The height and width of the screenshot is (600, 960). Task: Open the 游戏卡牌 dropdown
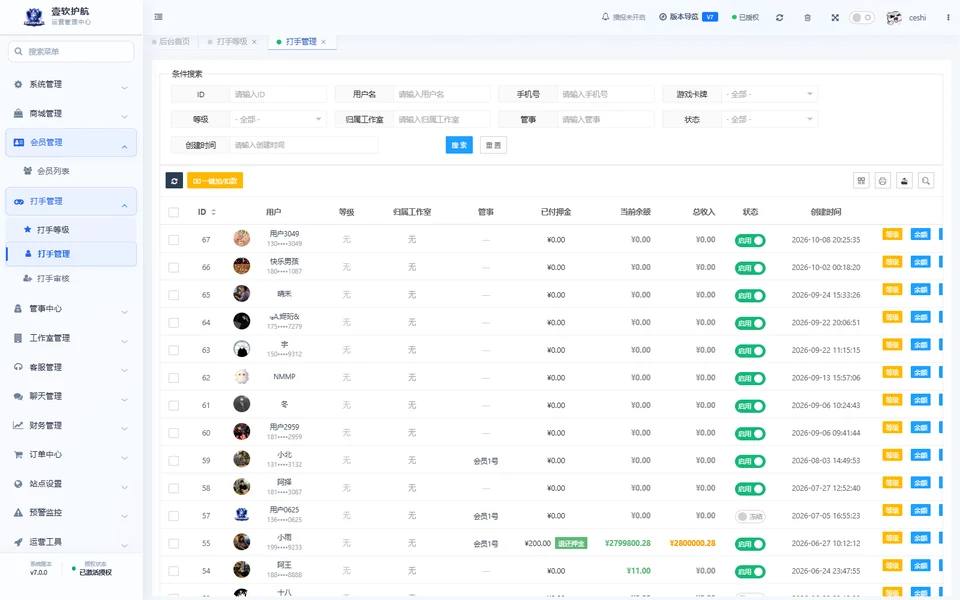tap(769, 94)
